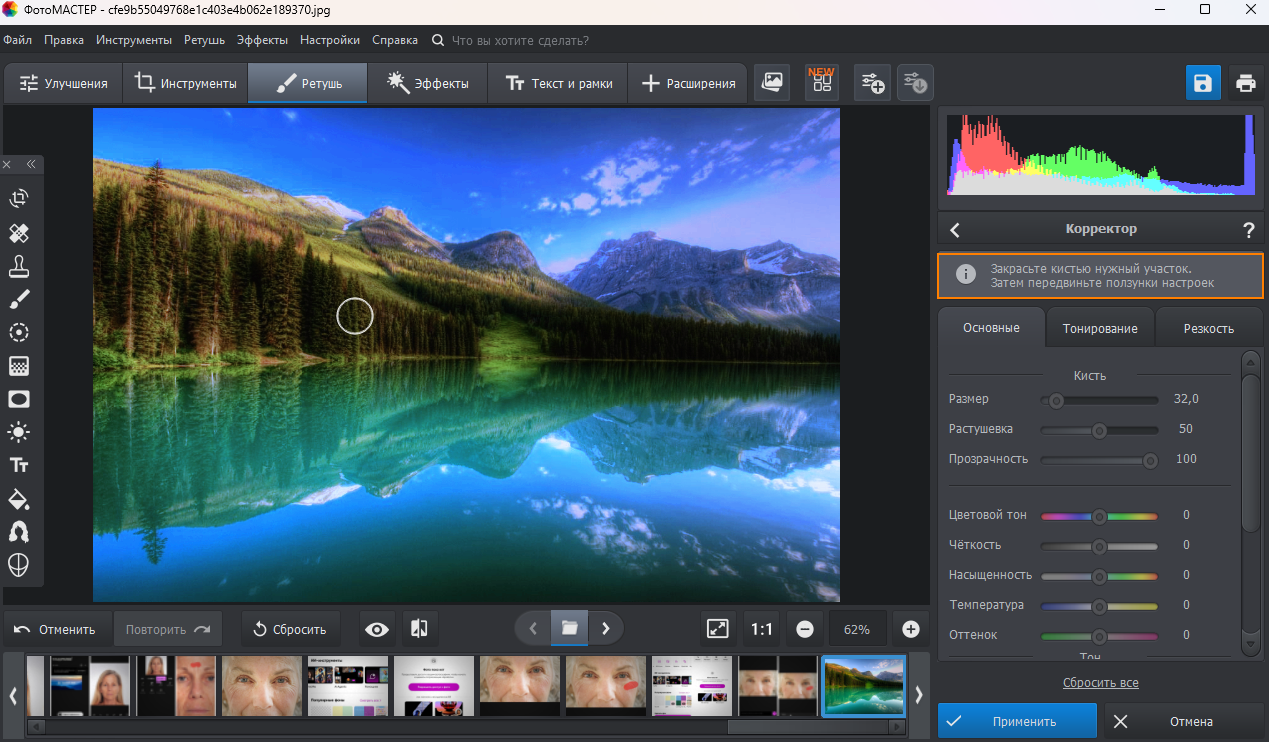Open the Файл menu

18,40
